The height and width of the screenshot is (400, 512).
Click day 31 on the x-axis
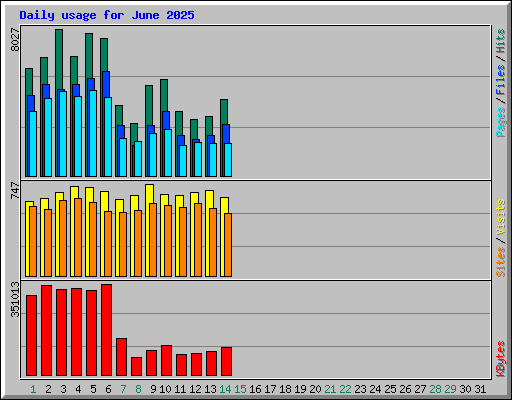coord(480,389)
